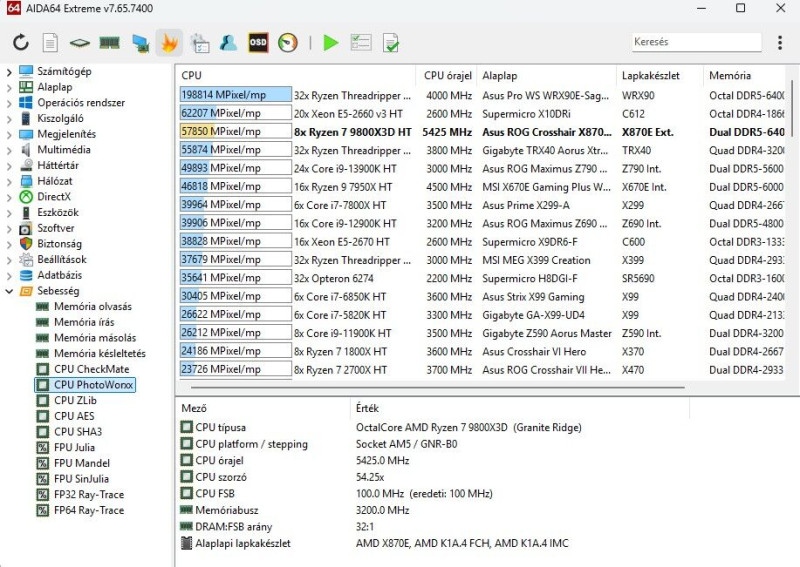
Task: Expand the Alaplap tree node
Action: coord(9,88)
